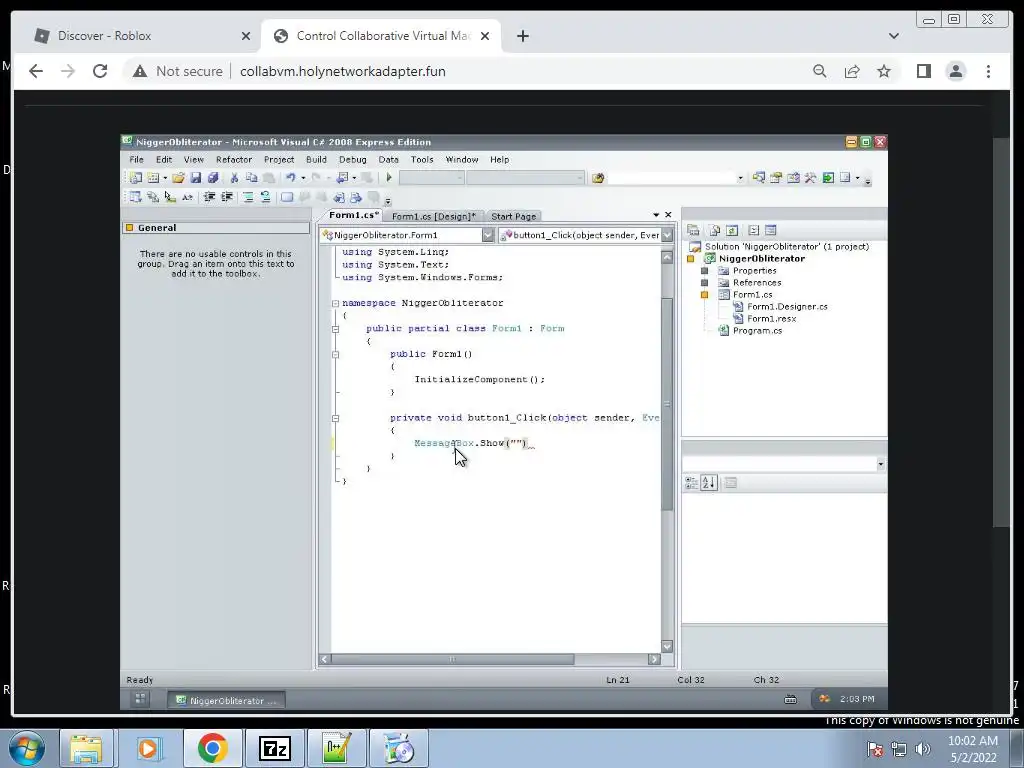Click the Add New Item toolbar icon
The height and width of the screenshot is (768, 1024).
click(153, 178)
